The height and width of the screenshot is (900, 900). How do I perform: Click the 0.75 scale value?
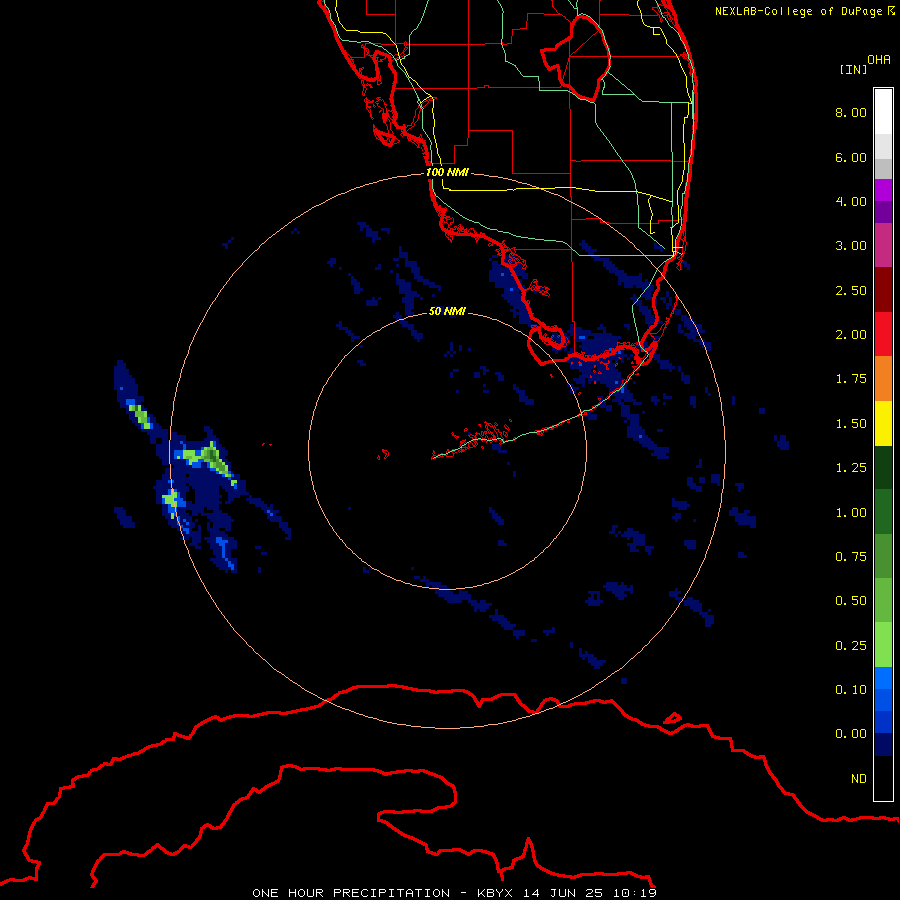tap(851, 557)
